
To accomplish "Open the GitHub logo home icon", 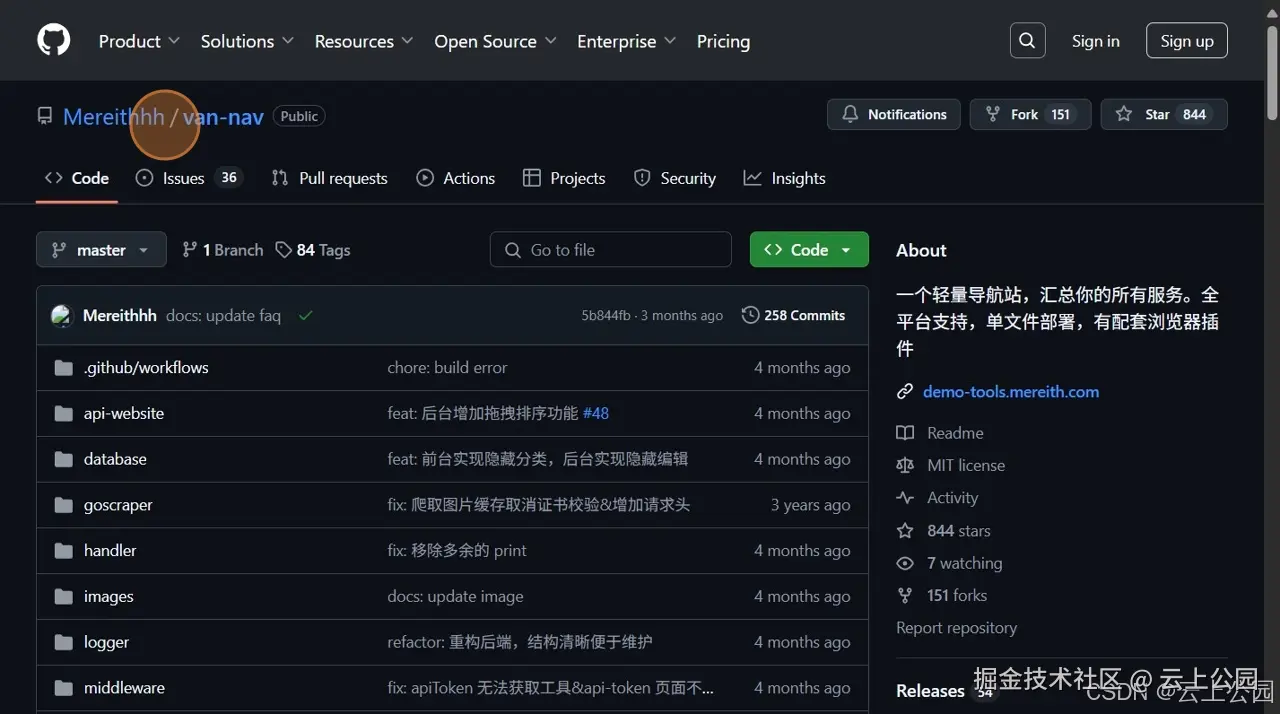I will [54, 40].
